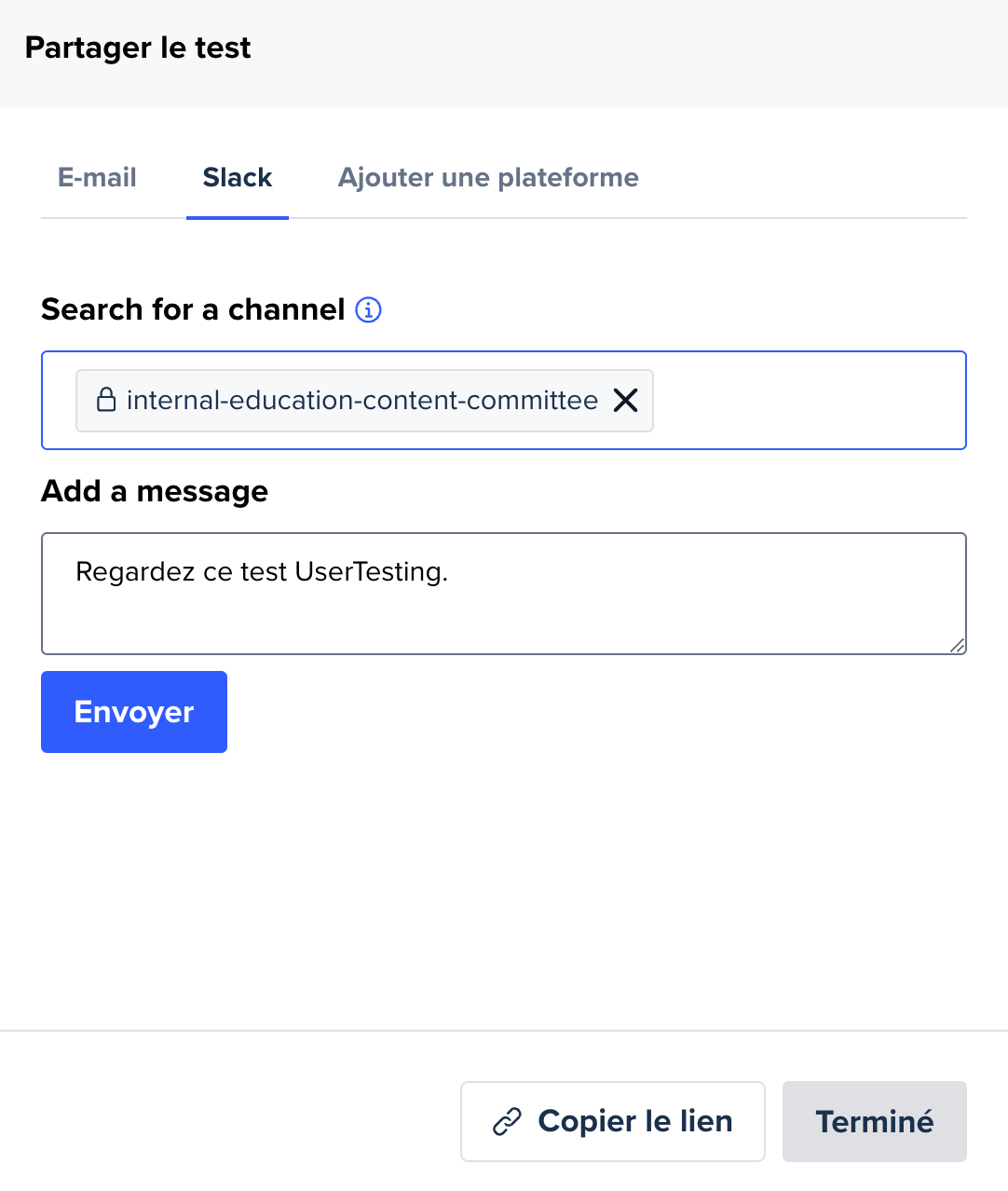The image size is (1008, 1191).
Task: Open the Ajouter une plateforme tab
Action: point(488,177)
